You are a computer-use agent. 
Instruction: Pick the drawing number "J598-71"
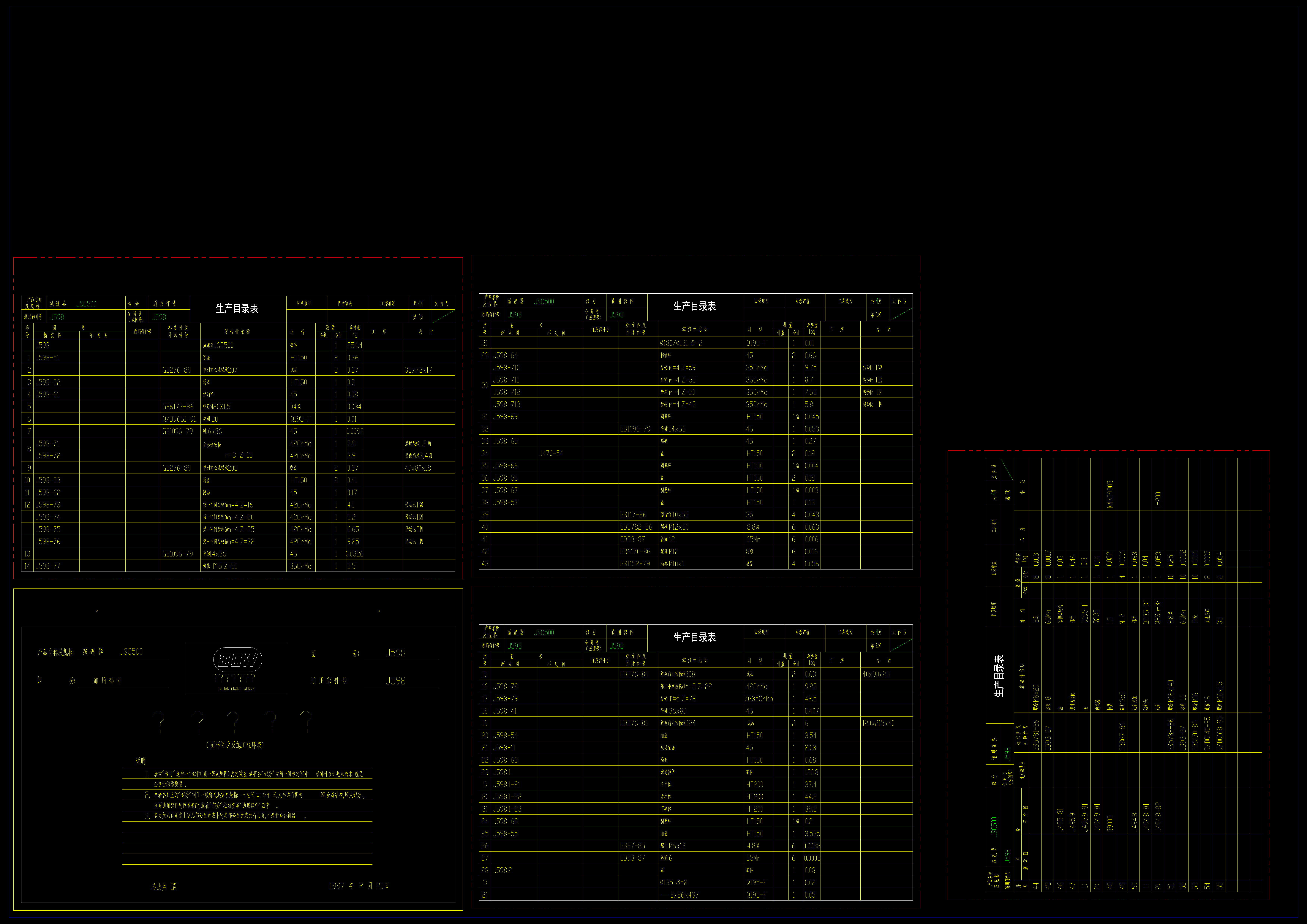pyautogui.click(x=47, y=444)
